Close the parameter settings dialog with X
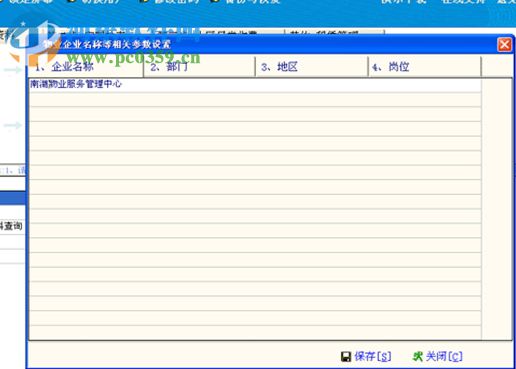516x369 pixels. pos(504,44)
